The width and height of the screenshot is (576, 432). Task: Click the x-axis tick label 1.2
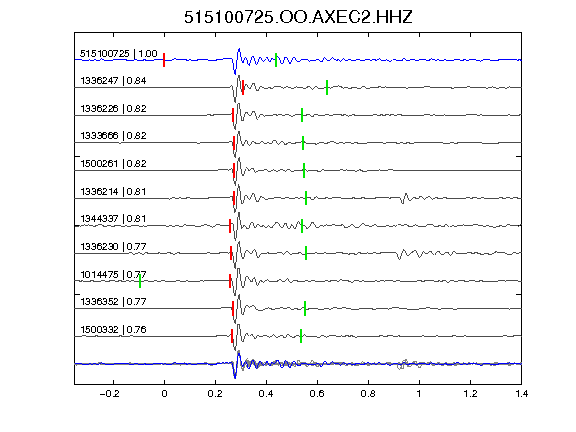point(470,394)
